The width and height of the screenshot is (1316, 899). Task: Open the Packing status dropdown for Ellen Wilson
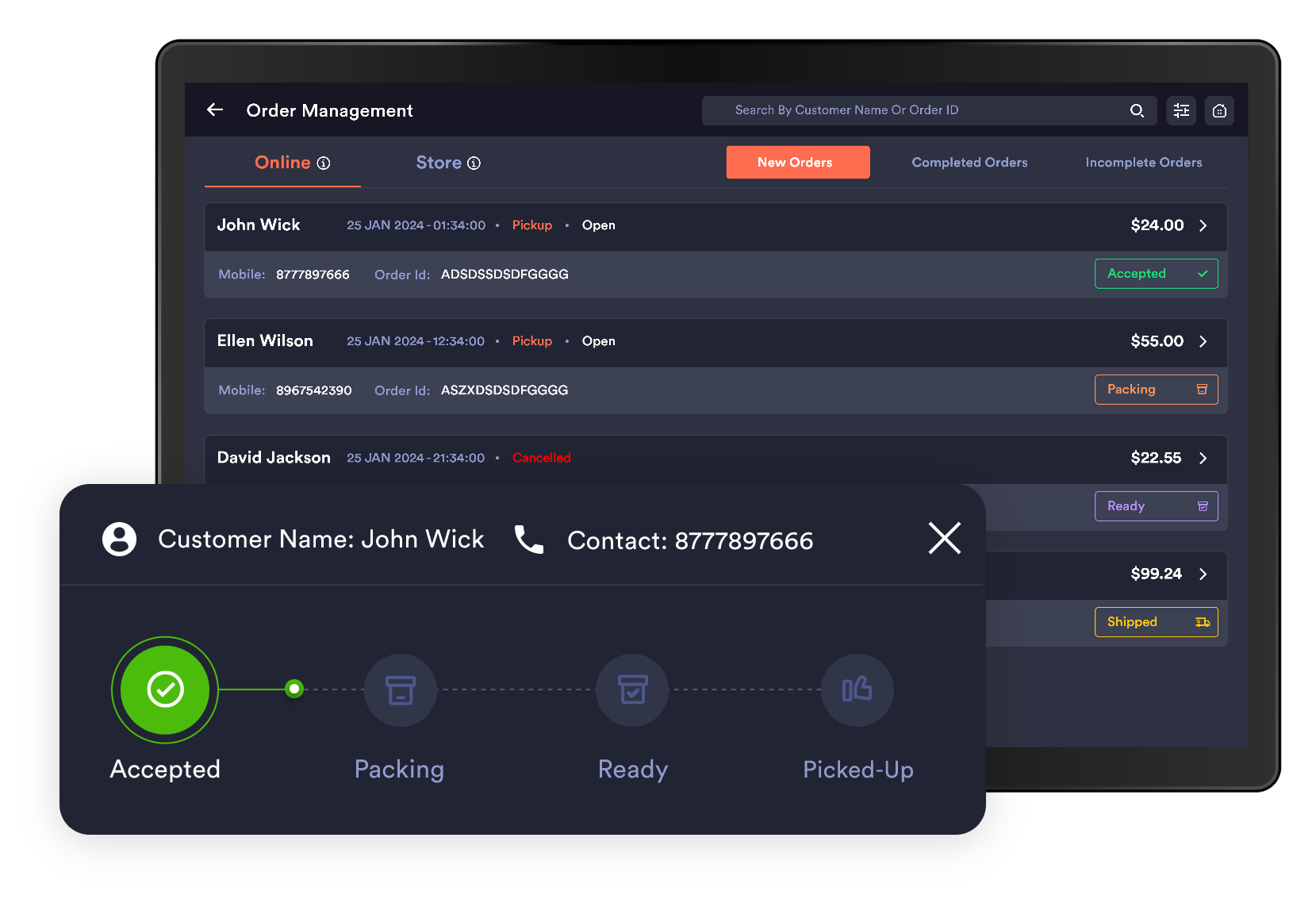[1156, 390]
